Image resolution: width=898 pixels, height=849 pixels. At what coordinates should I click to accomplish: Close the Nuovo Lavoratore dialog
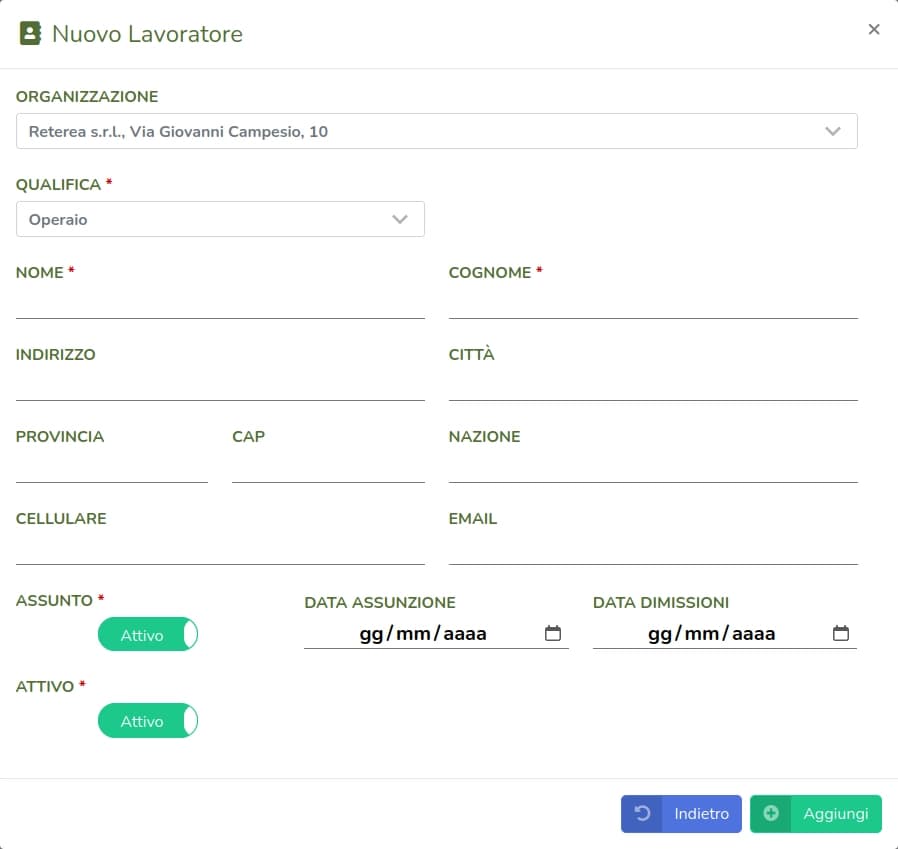[873, 29]
